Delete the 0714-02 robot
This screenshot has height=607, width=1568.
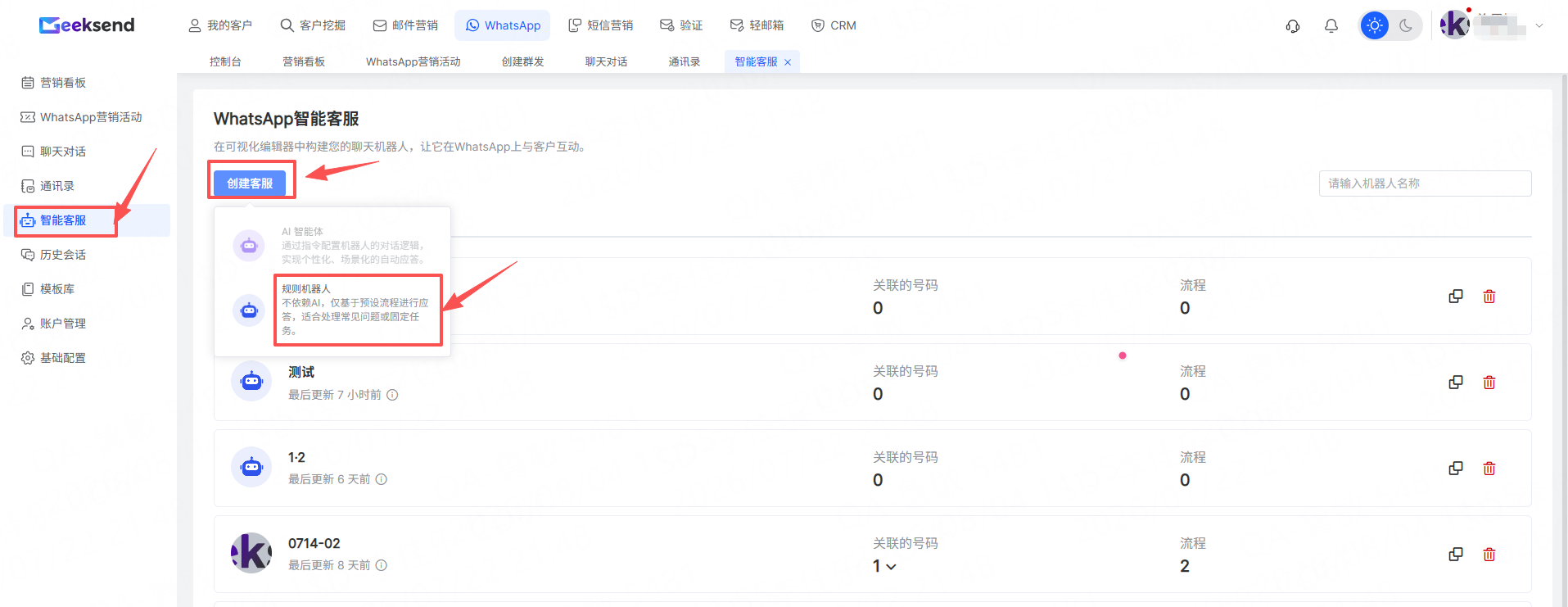(1489, 555)
